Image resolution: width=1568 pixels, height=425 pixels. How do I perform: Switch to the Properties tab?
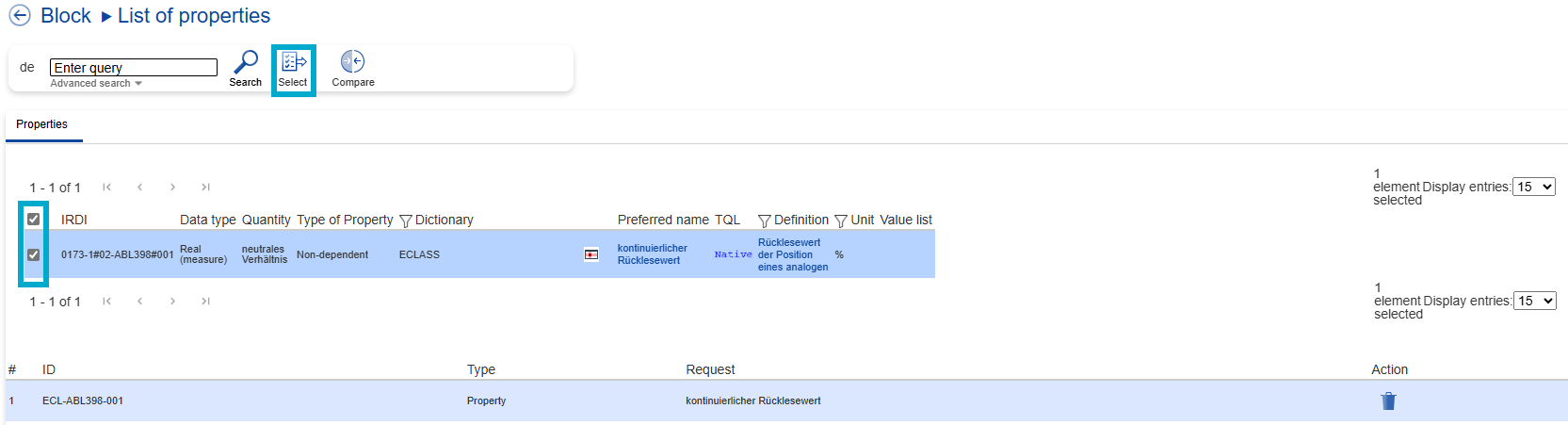(x=42, y=124)
